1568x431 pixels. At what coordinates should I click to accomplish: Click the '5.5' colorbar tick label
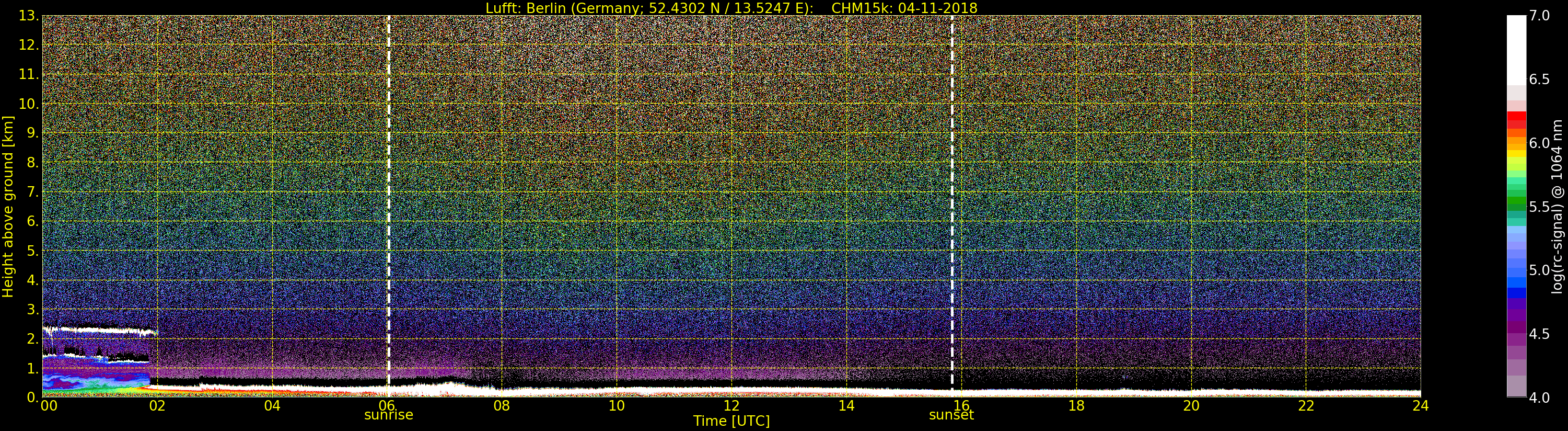coord(1540,207)
